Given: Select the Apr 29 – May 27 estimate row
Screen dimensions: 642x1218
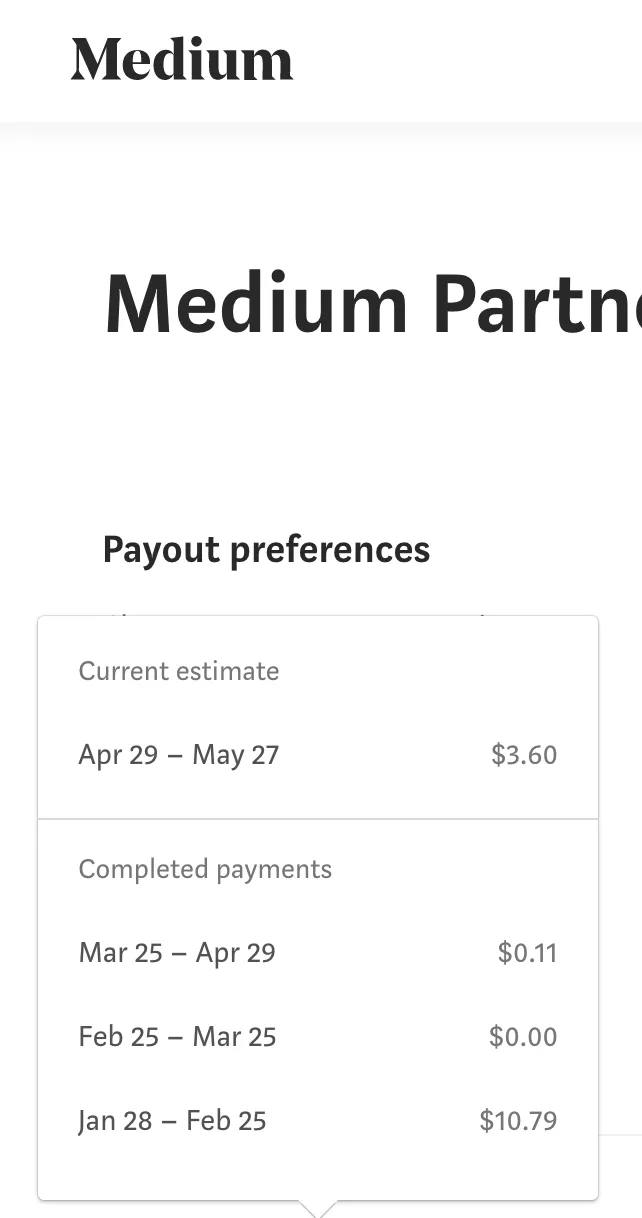Looking at the screenshot, I should (179, 754).
